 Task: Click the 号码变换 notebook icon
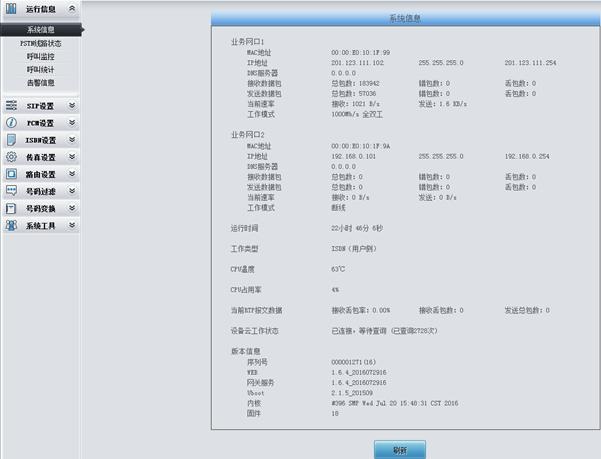11,208
